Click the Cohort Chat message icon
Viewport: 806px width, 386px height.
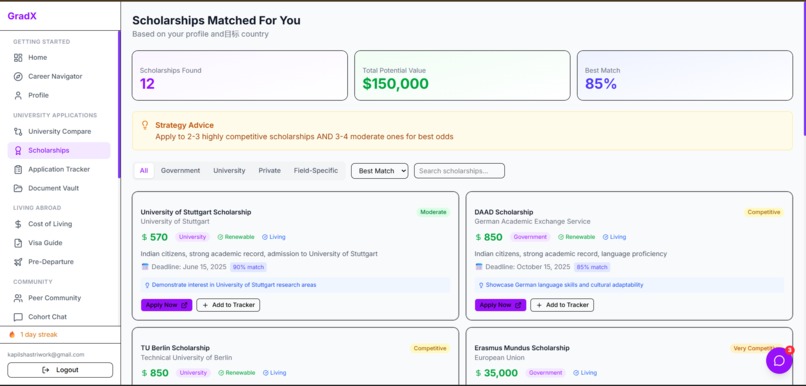tap(18, 317)
